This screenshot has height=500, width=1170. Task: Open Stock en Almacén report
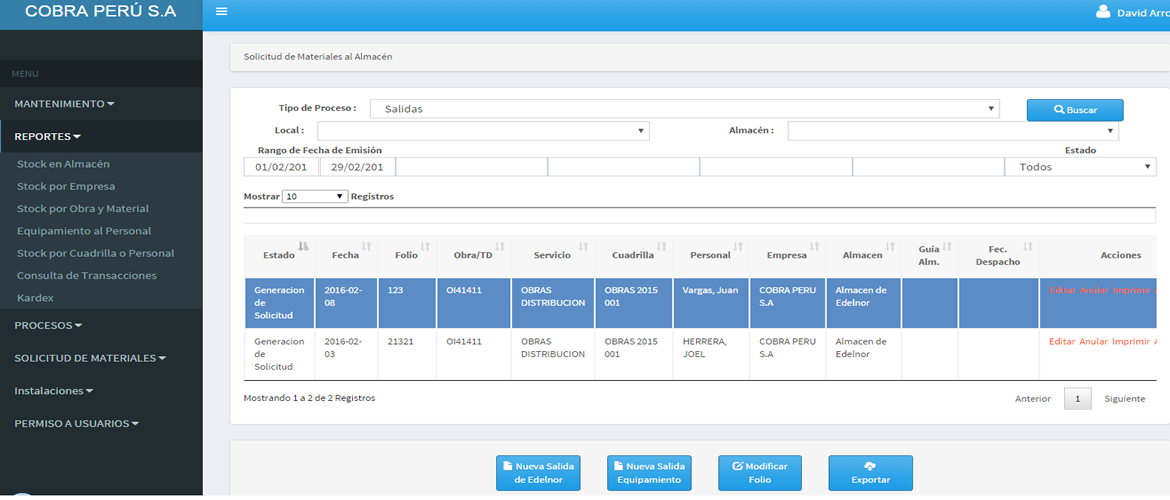63,164
